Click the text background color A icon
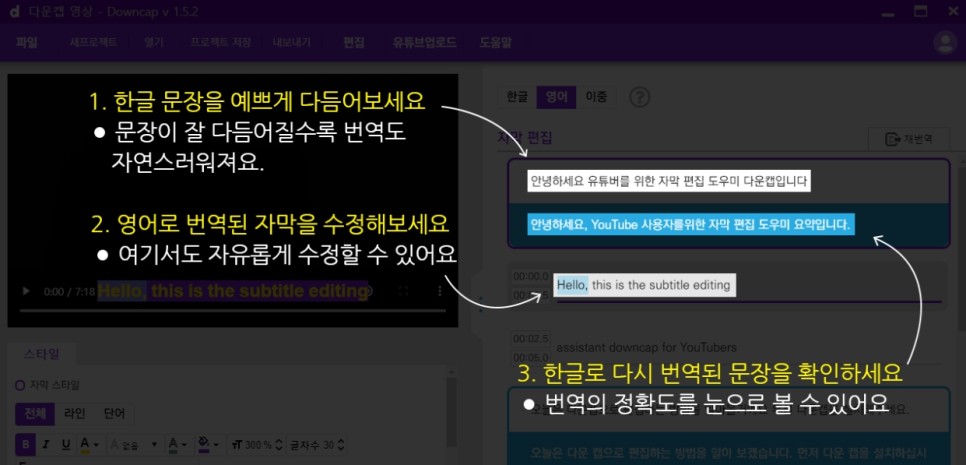Image resolution: width=966 pixels, height=465 pixels. coord(174,444)
